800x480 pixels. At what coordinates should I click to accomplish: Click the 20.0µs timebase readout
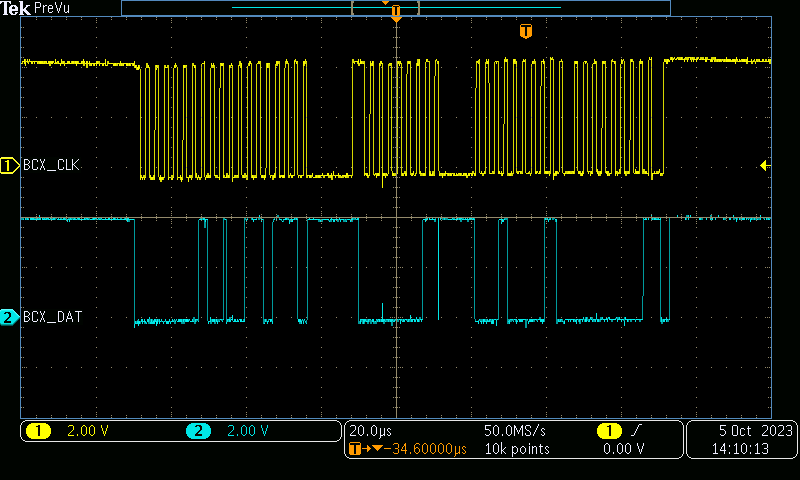click(x=370, y=431)
